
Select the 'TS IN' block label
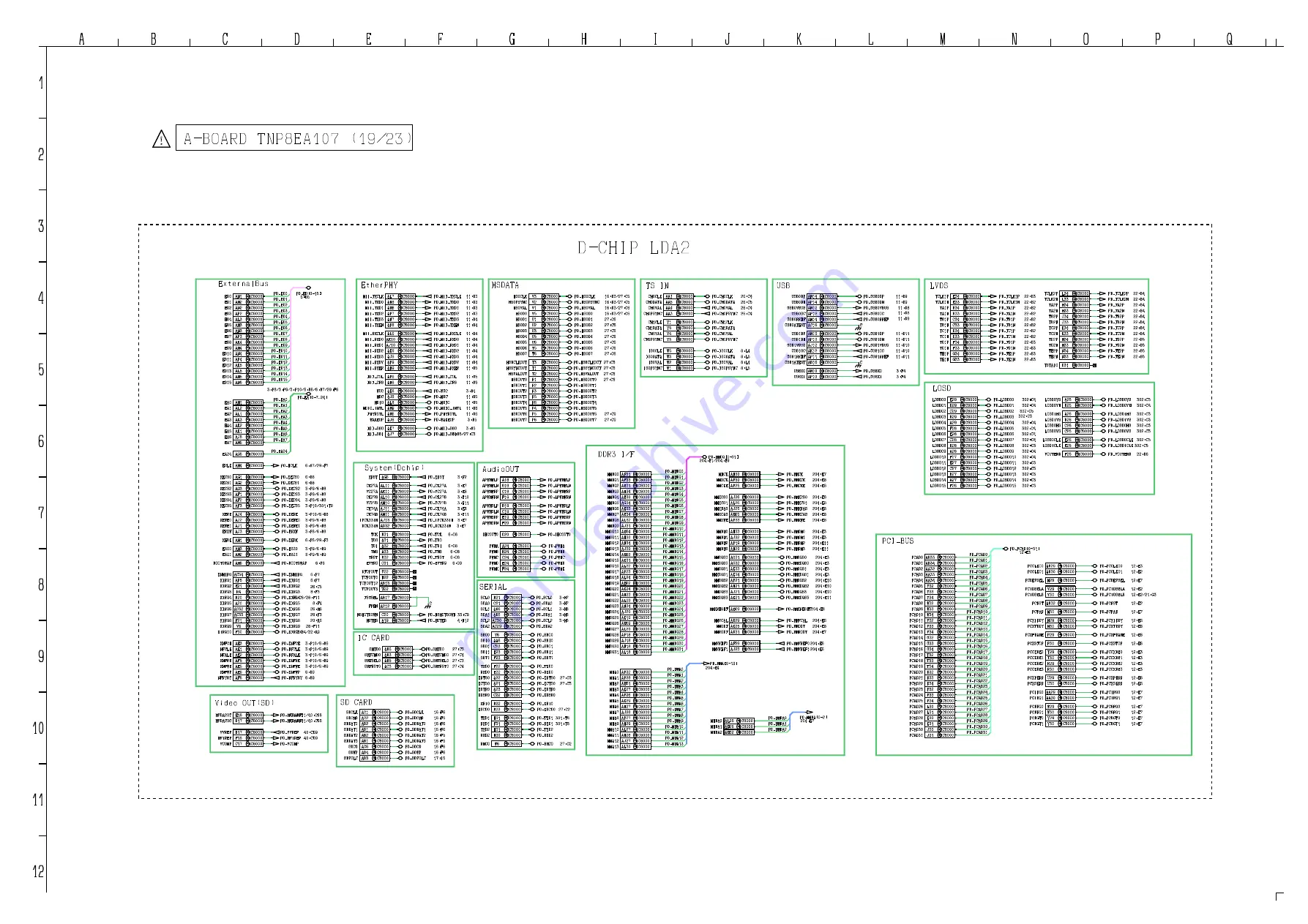point(657,285)
